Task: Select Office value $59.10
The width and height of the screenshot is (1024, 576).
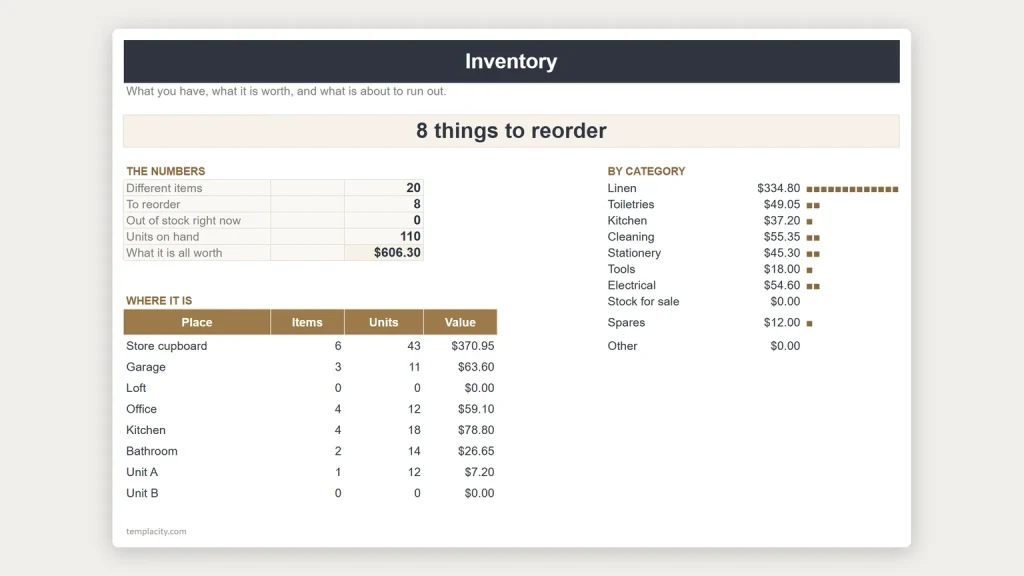Action: [476, 409]
